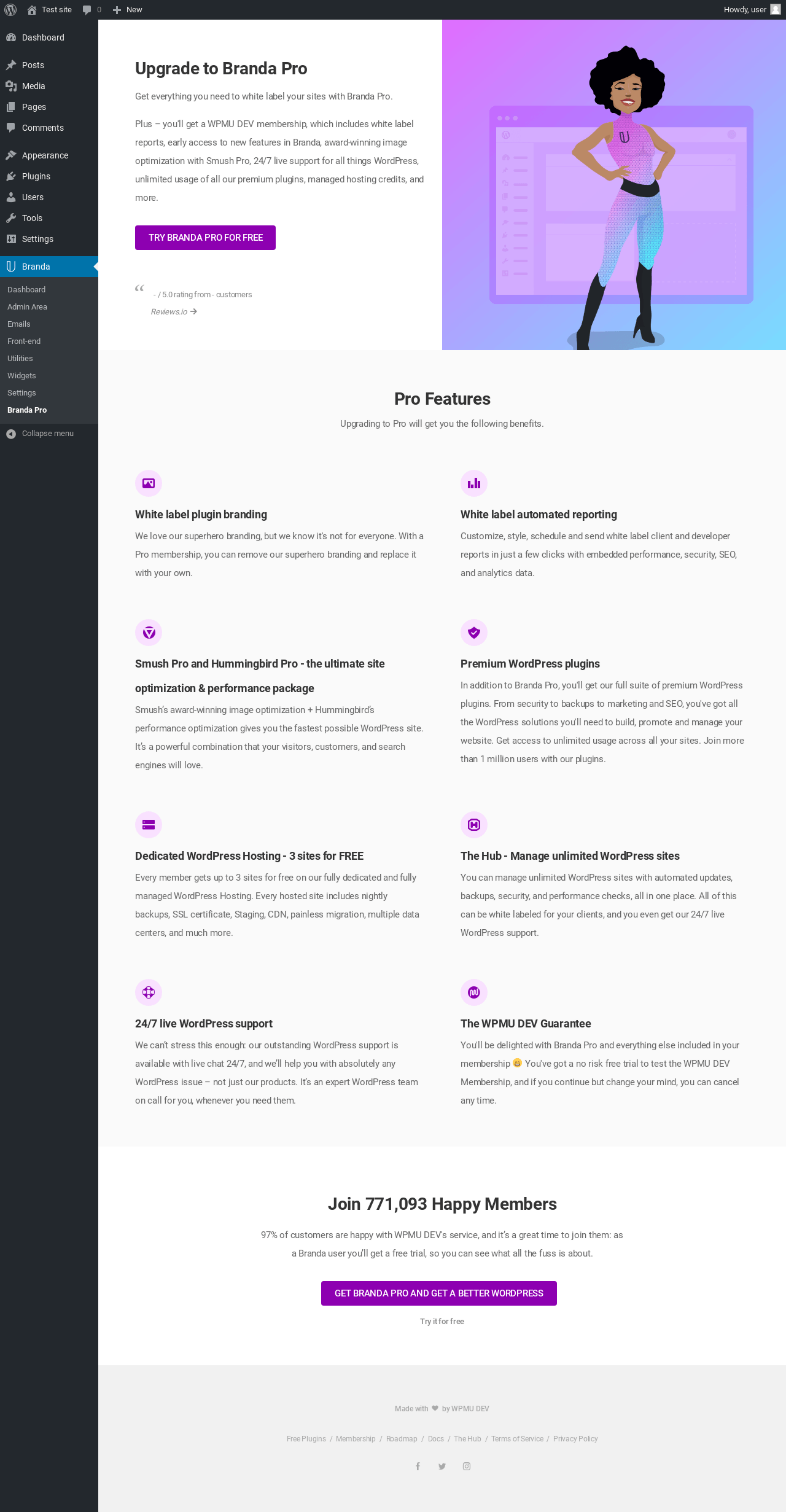Image resolution: width=786 pixels, height=1512 pixels.
Task: Open the Settings menu in sidebar
Action: 37,239
